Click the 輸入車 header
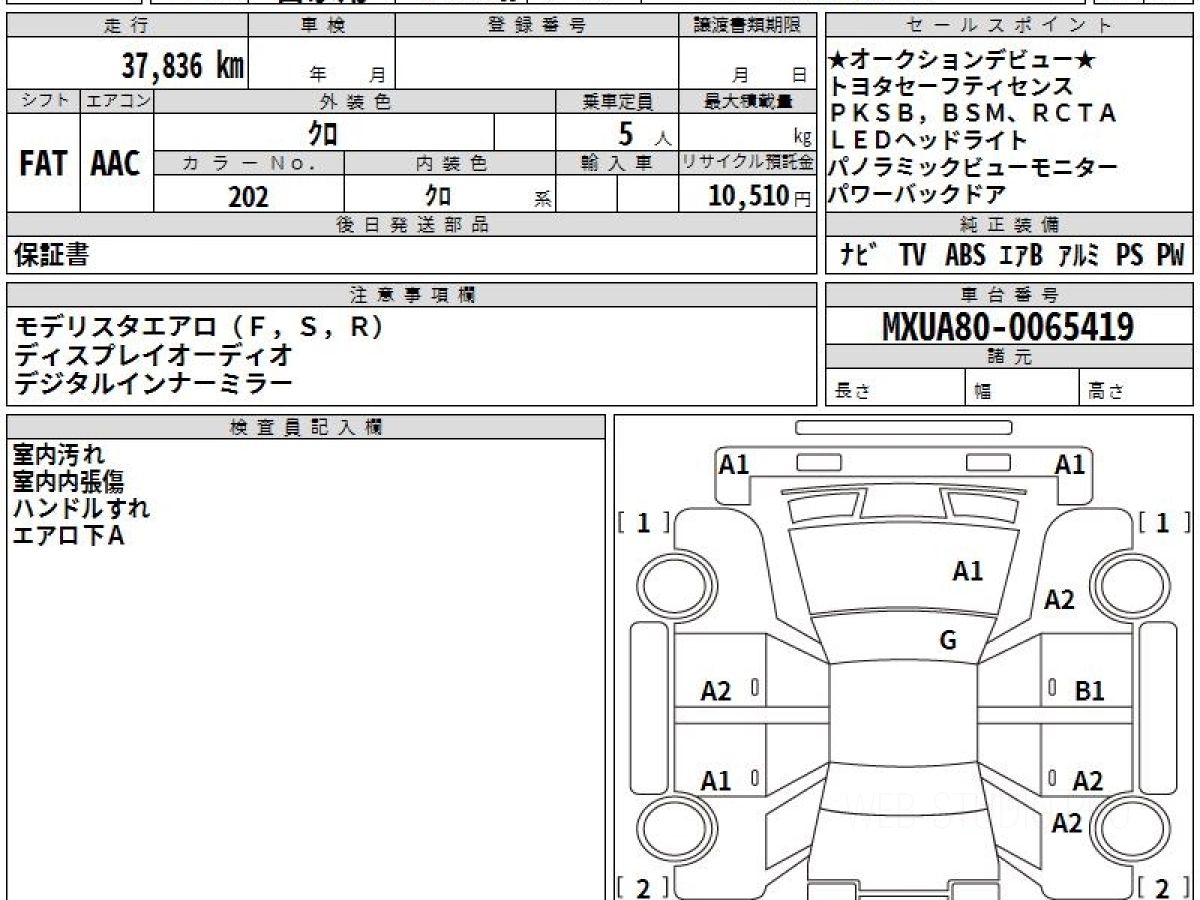1200x900 pixels. pyautogui.click(x=617, y=163)
